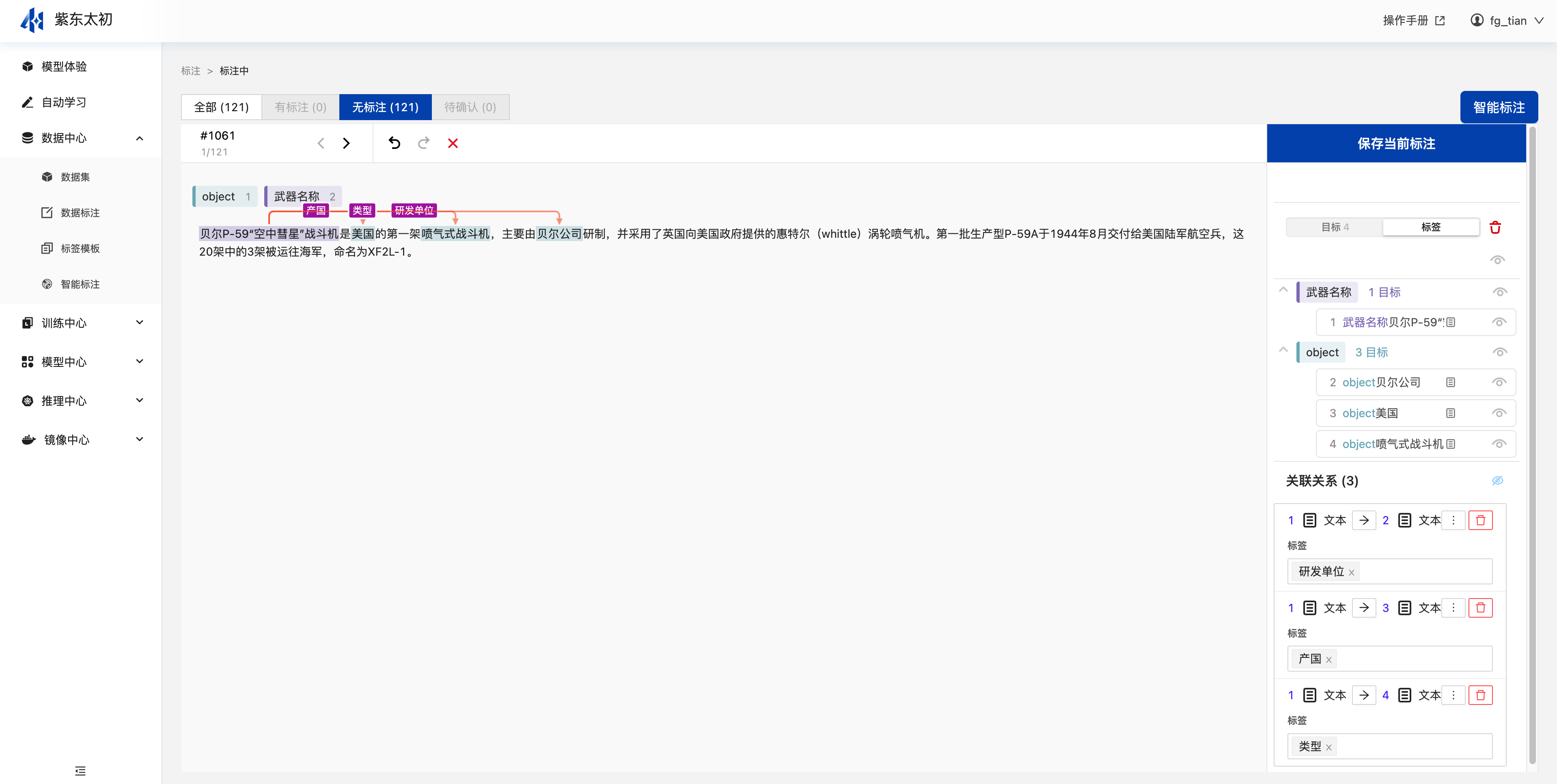This screenshot has width=1557, height=784.
Task: Open the 操作手册 external link
Action: point(1414,21)
